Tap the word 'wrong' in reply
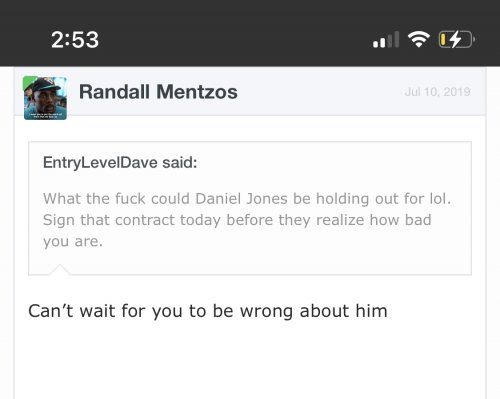This screenshot has width=500, height=399. [266, 311]
